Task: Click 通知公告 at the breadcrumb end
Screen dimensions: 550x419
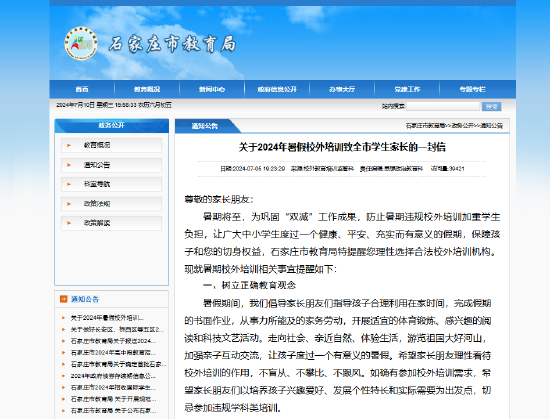Action: click(491, 126)
